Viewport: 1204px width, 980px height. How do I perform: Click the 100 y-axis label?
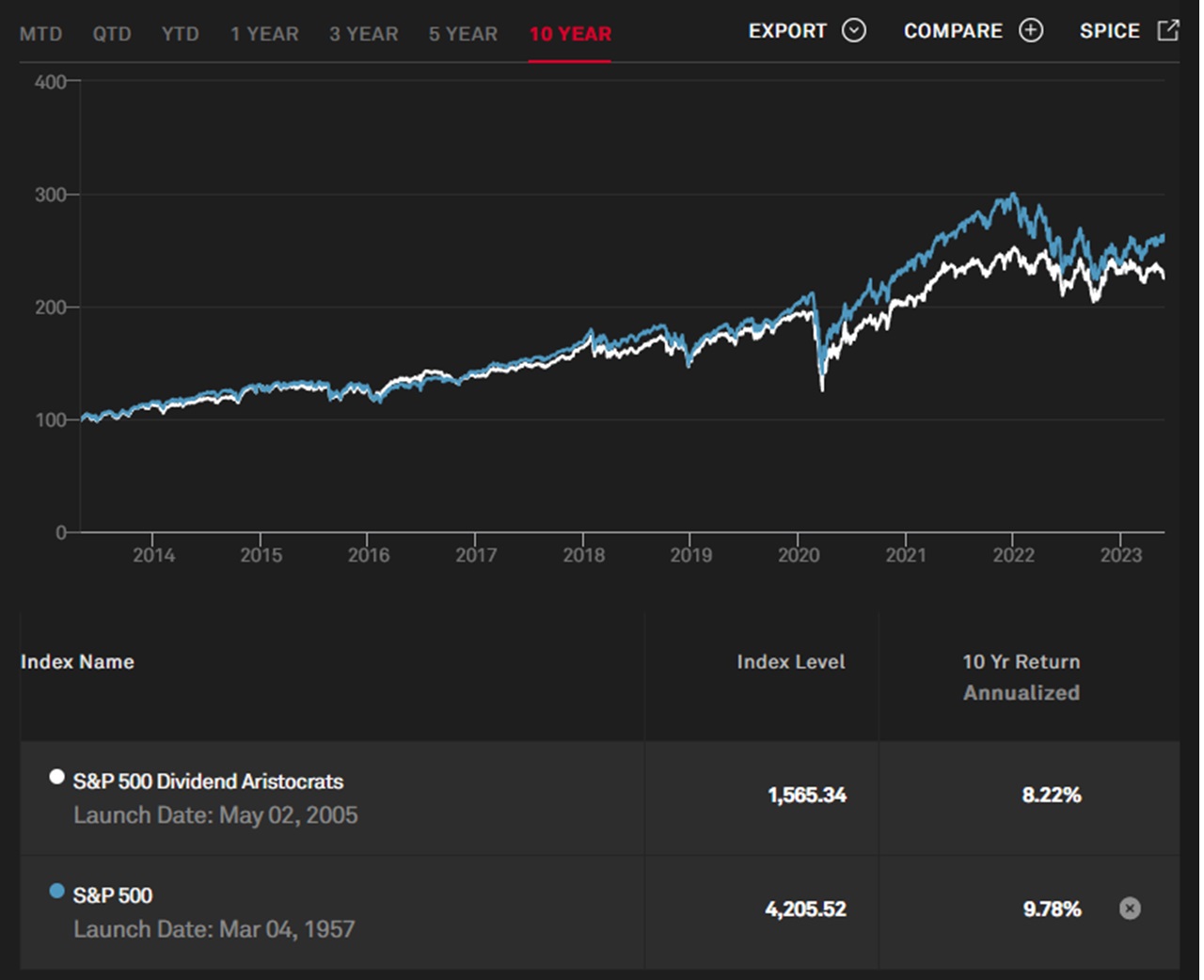(51, 420)
